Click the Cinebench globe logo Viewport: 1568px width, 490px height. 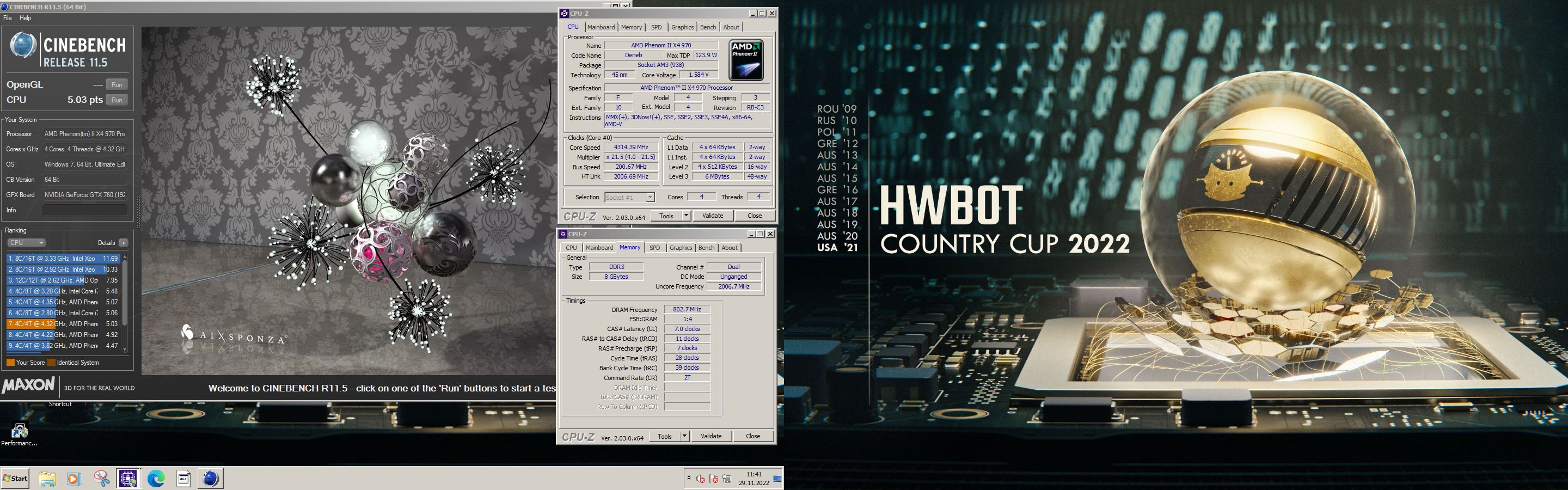pos(23,45)
